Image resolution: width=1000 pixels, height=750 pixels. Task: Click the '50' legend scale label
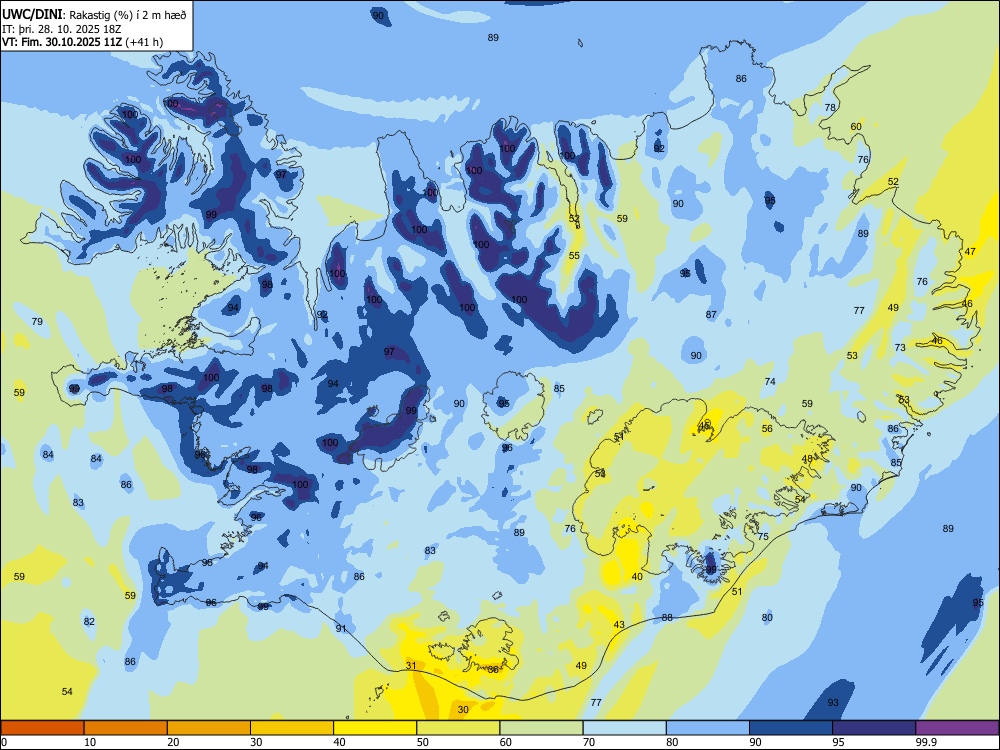(423, 742)
